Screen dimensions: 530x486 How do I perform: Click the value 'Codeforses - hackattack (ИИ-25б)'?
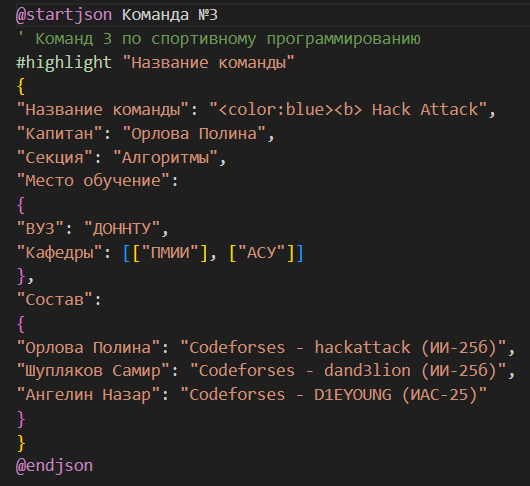coord(343,347)
